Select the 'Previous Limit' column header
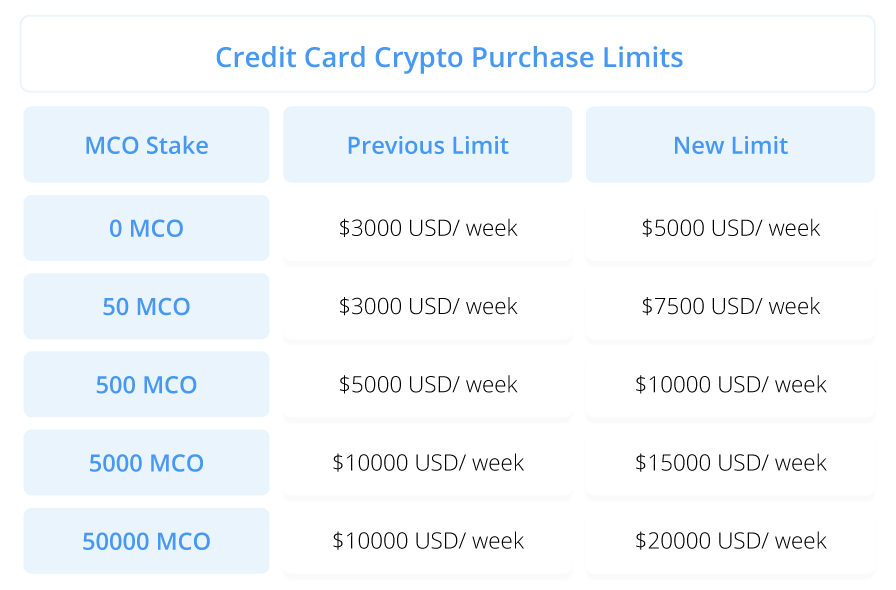The width and height of the screenshot is (896, 590). click(428, 145)
